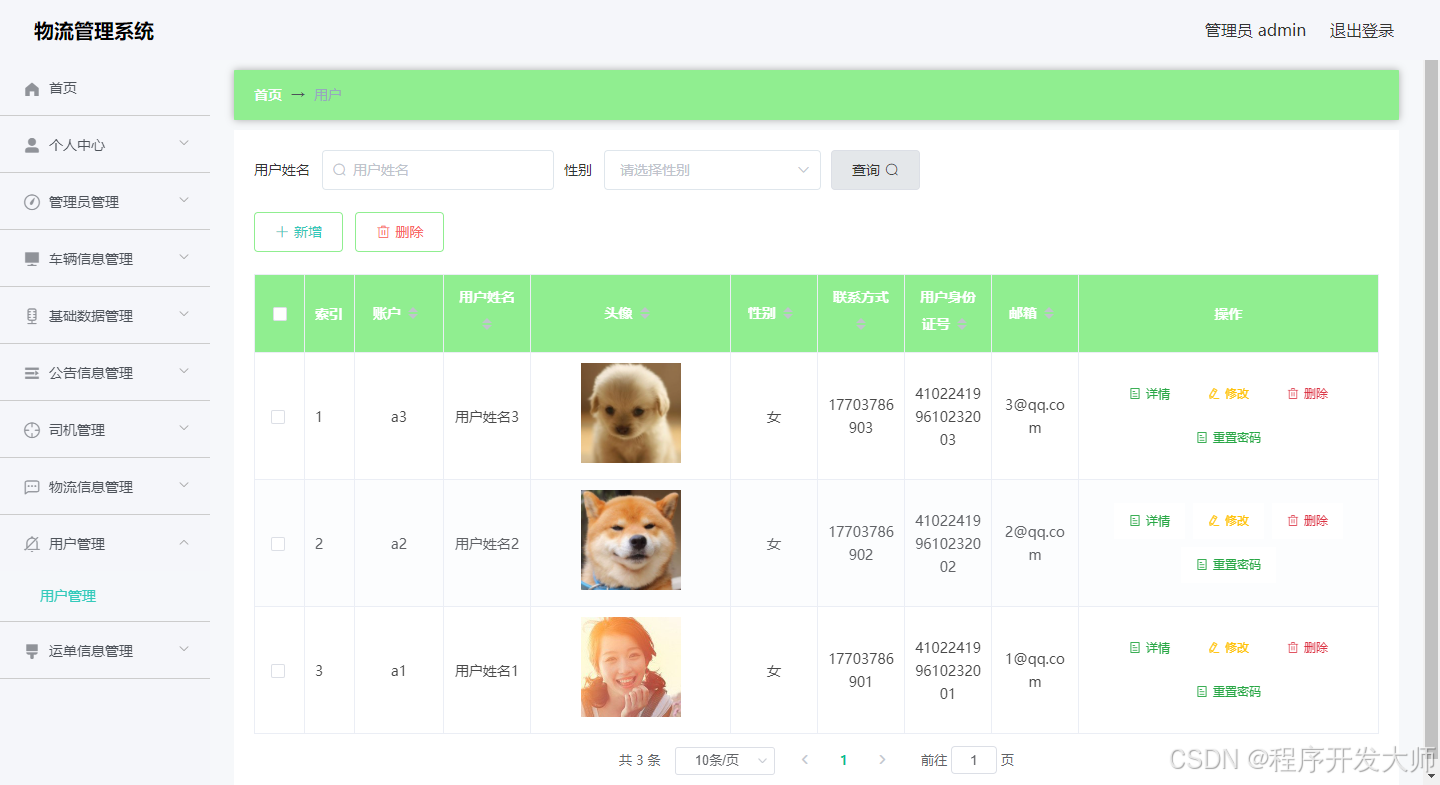This screenshot has width=1440, height=785.
Task: Click sort arrows on 头像 column header
Action: 645,314
